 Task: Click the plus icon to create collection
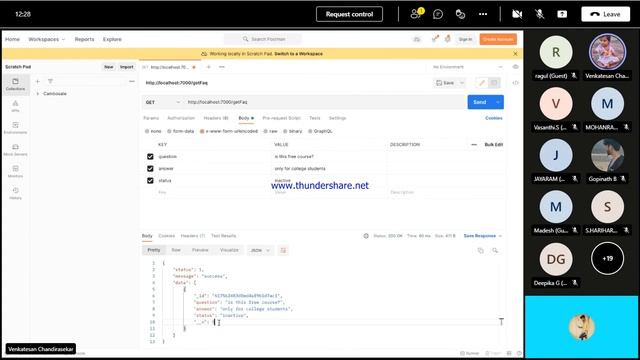(38, 81)
